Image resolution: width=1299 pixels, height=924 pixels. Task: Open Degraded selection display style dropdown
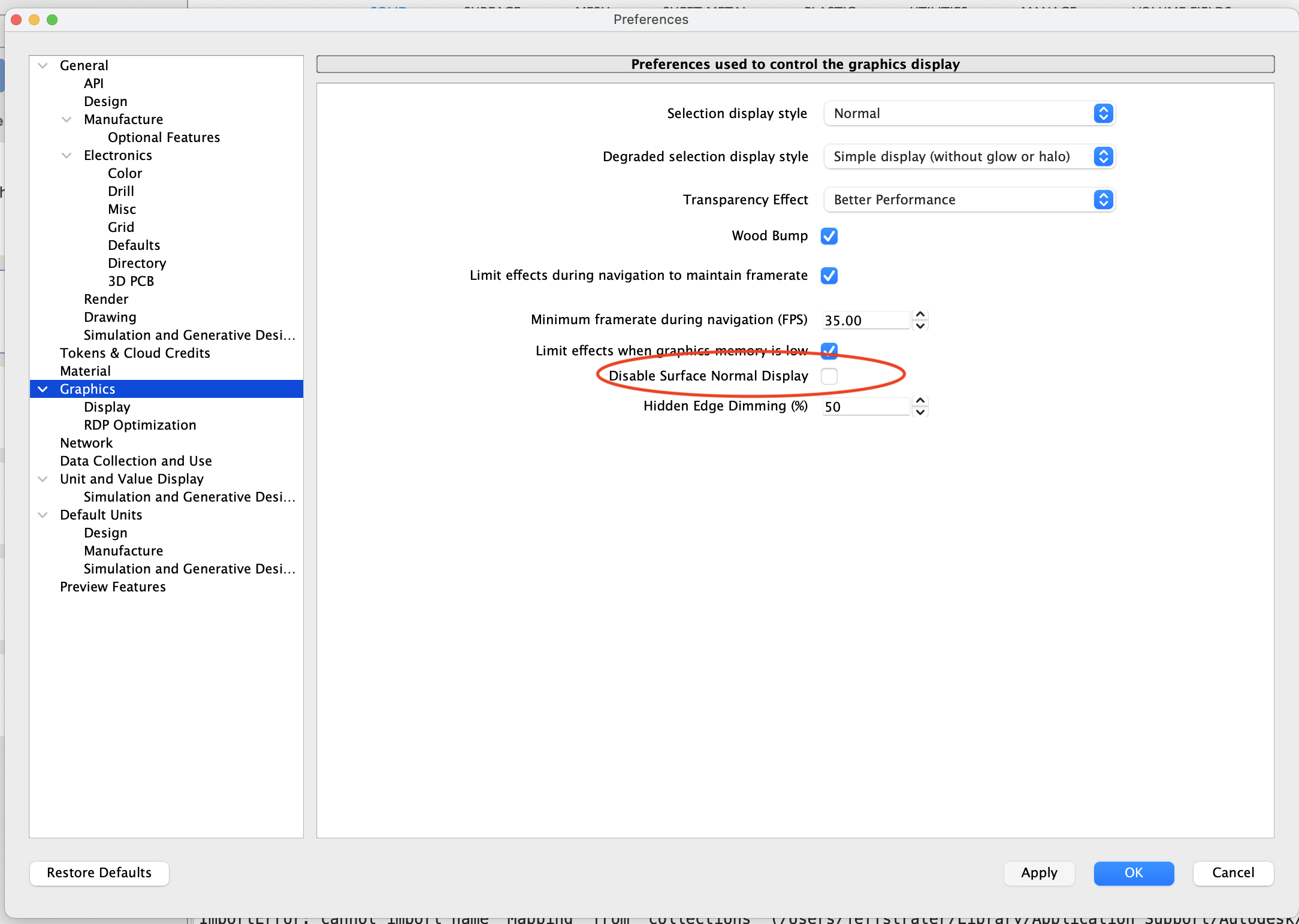click(969, 156)
